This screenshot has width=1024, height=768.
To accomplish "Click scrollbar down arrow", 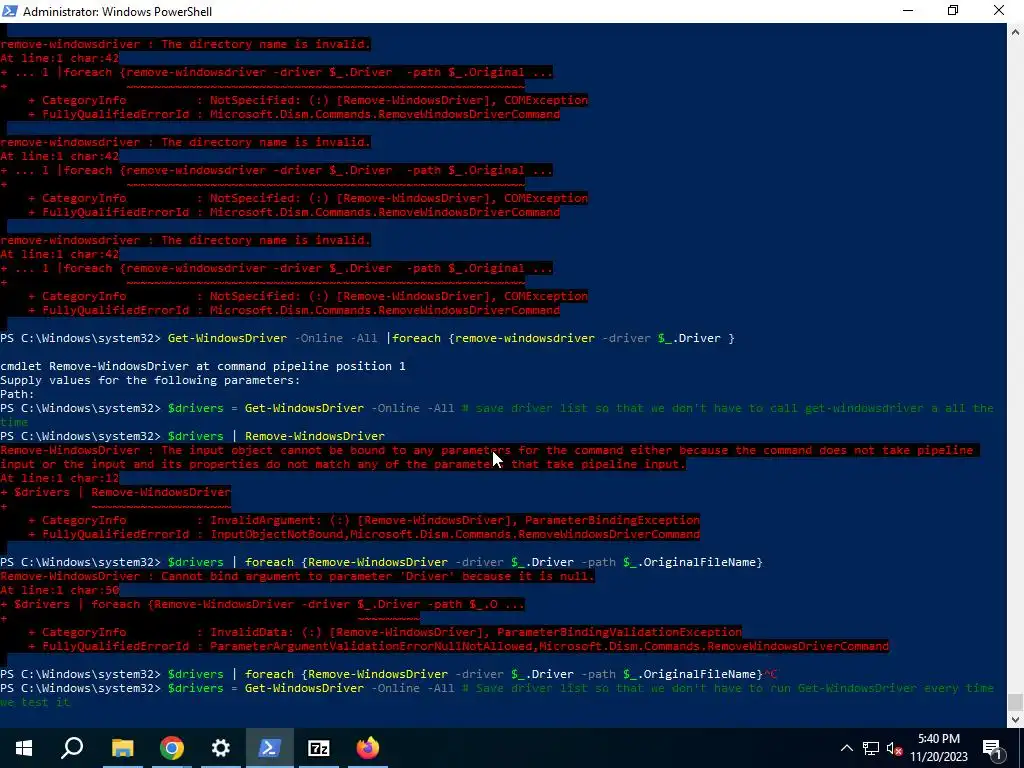I will tap(1015, 719).
